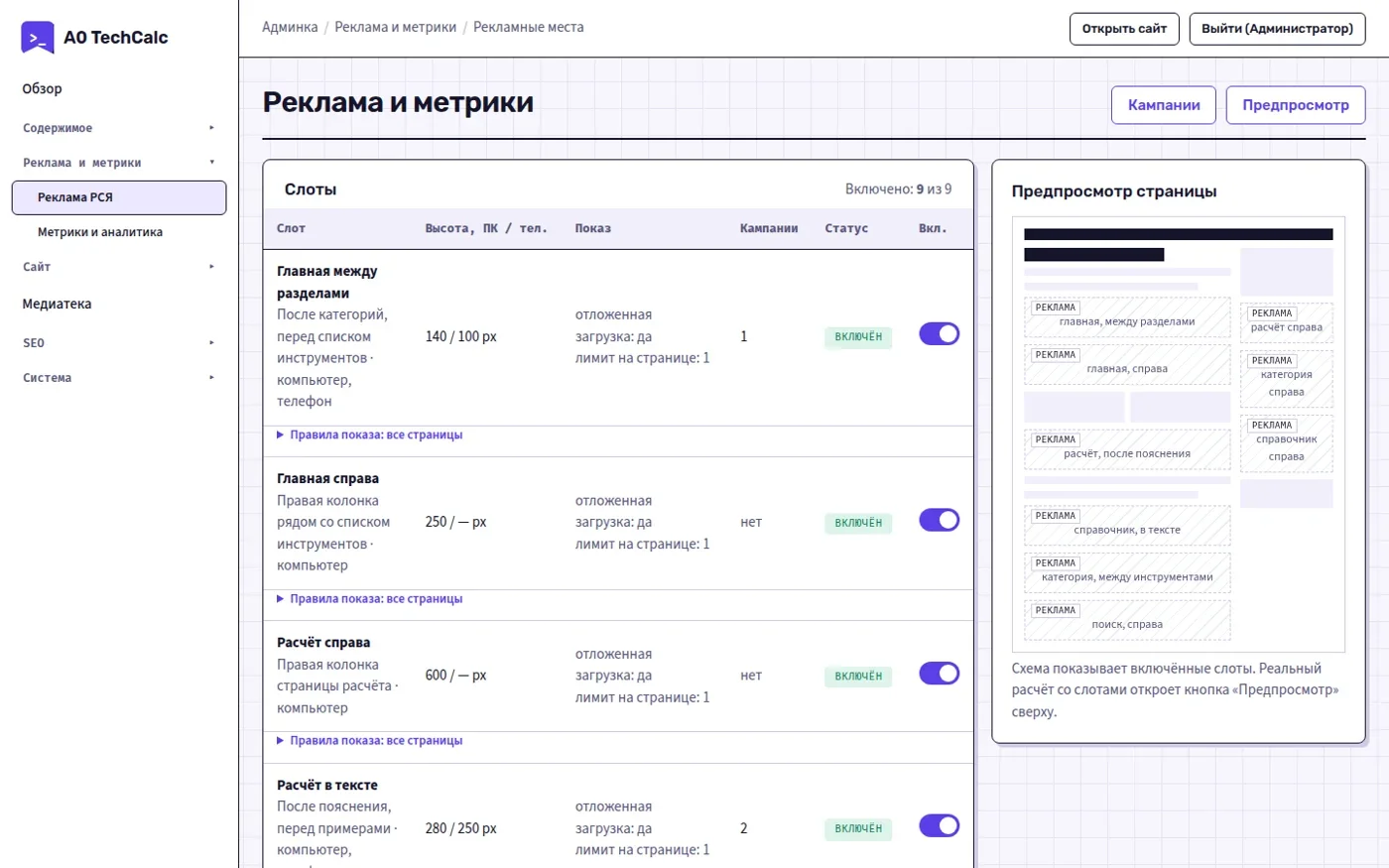Expand display rules under Расчёт справа
Screen dimensions: 1389x868
pos(370,741)
